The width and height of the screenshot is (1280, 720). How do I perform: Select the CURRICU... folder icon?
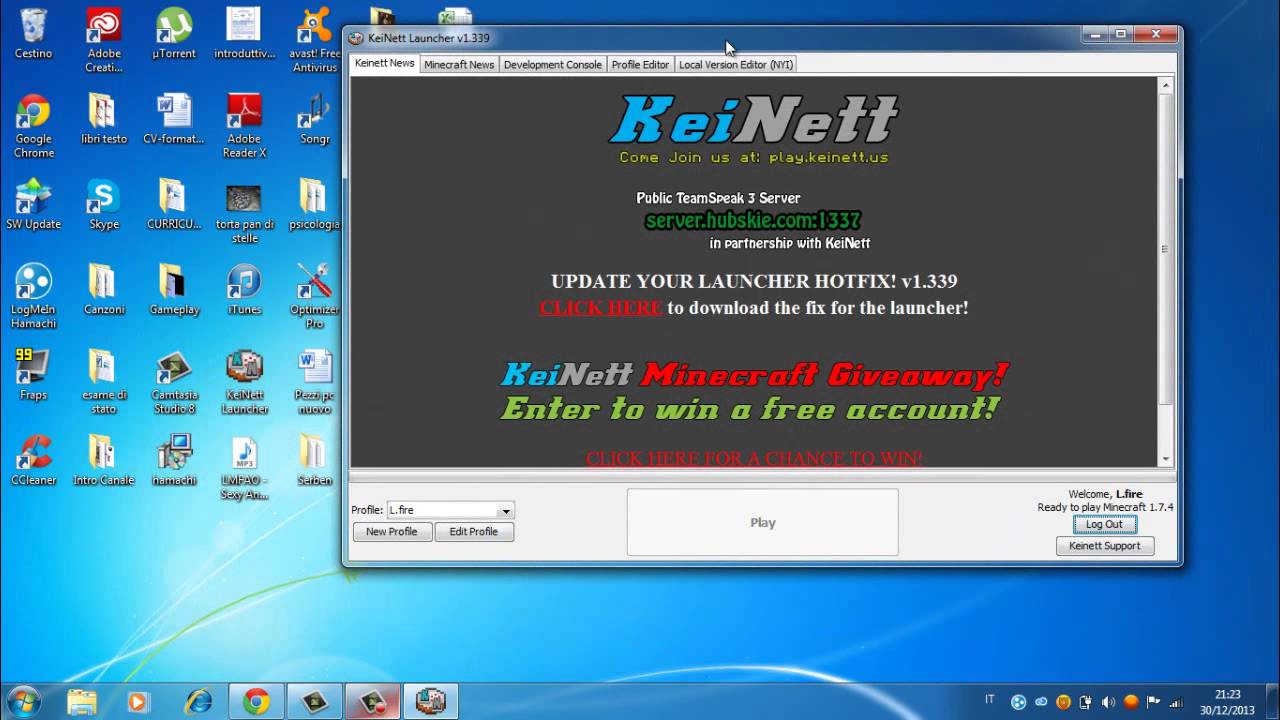click(x=174, y=204)
